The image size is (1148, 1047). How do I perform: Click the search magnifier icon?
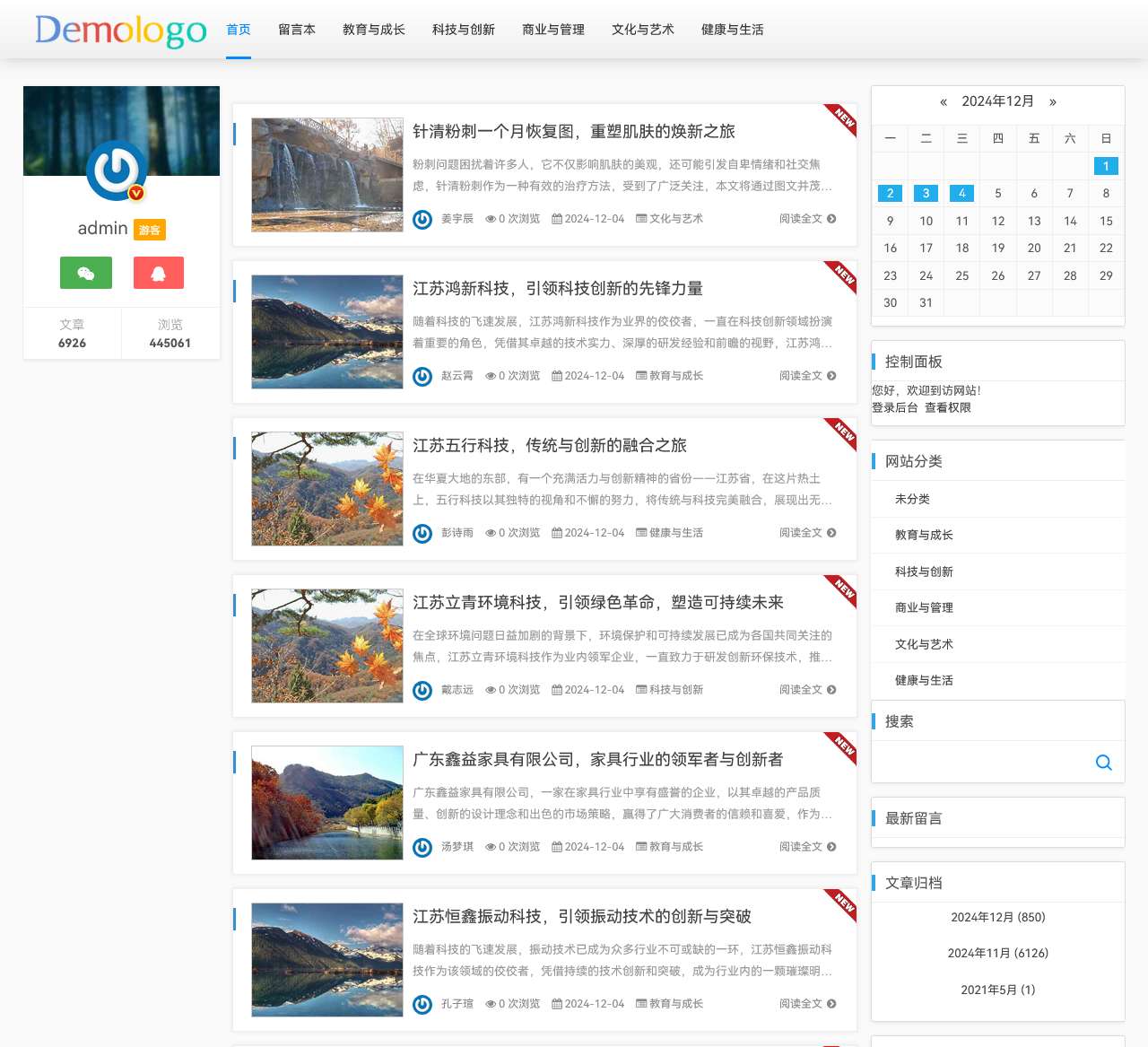pyautogui.click(x=1103, y=763)
